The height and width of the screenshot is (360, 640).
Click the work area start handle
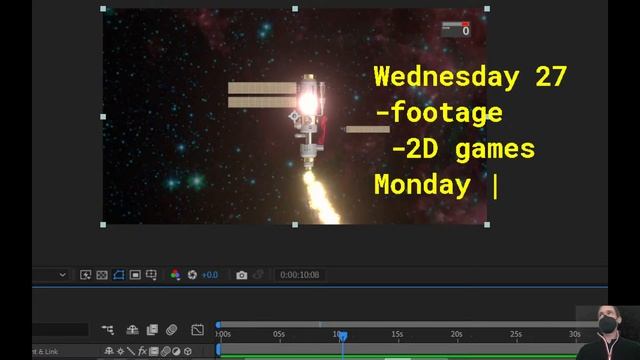(x=218, y=349)
